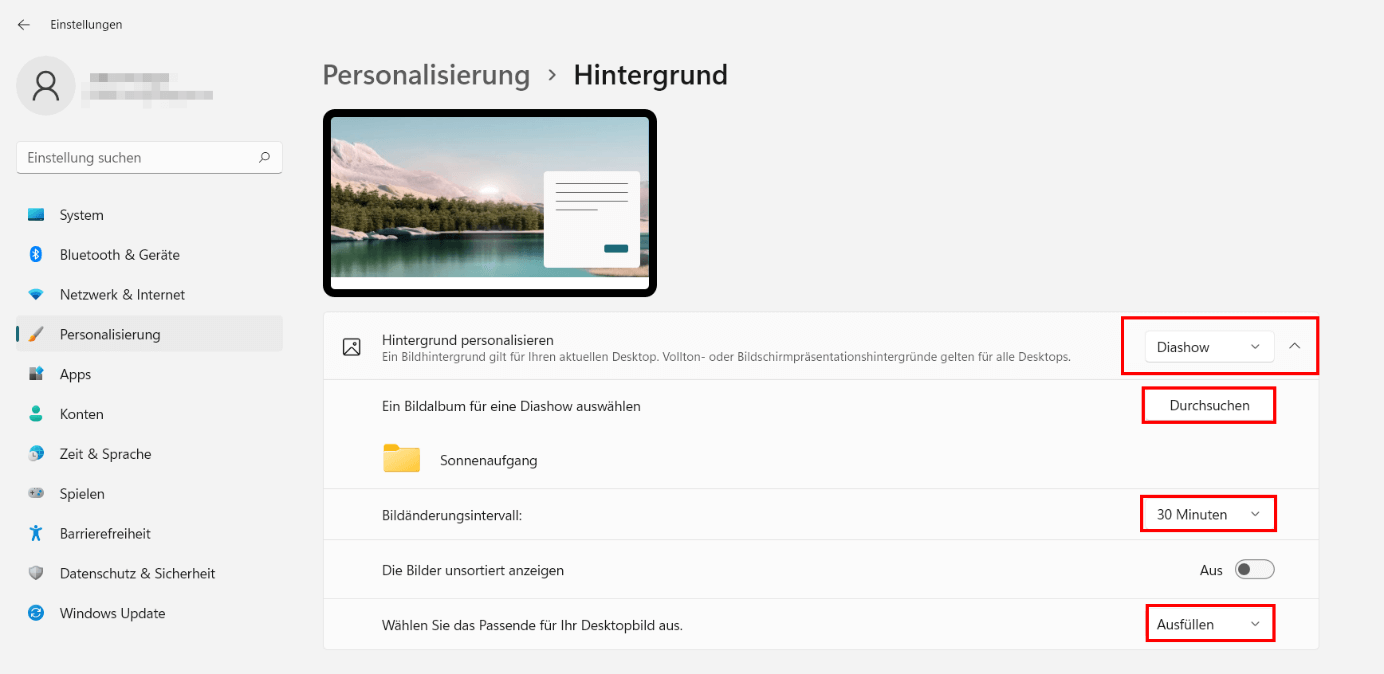Open the Diashow background type dropdown
The height and width of the screenshot is (674, 1384).
point(1210,347)
